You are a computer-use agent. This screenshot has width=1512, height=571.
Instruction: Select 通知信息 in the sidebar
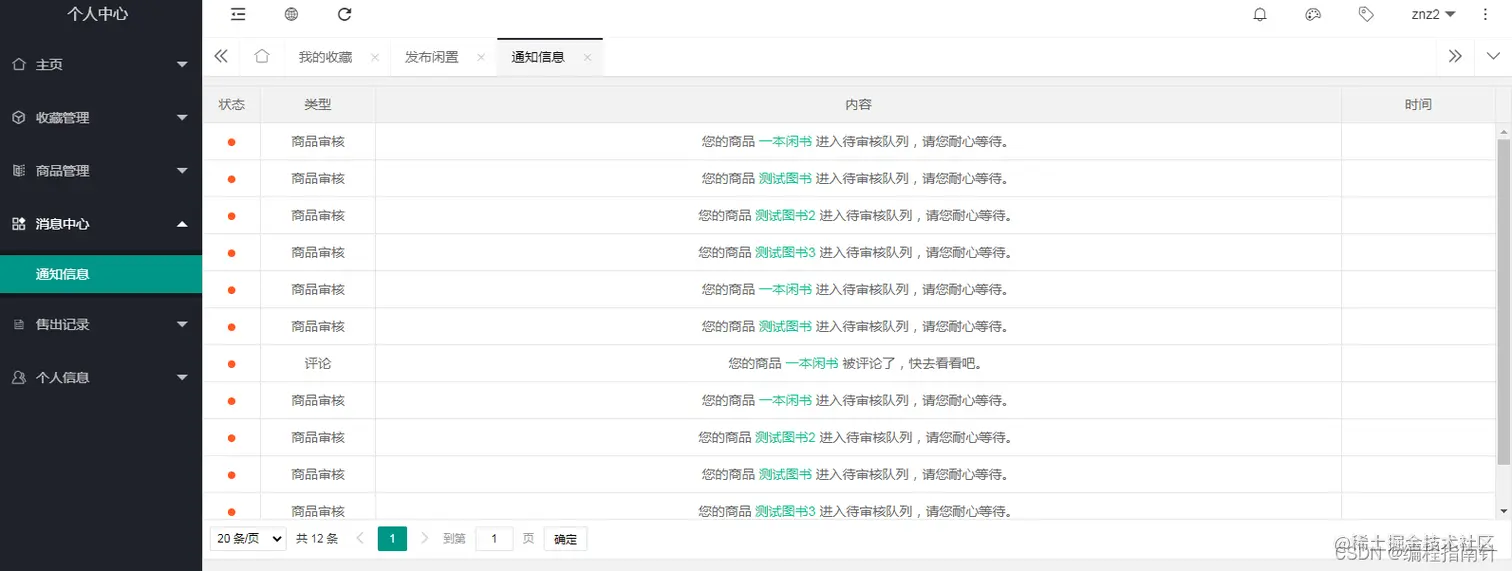(101, 274)
